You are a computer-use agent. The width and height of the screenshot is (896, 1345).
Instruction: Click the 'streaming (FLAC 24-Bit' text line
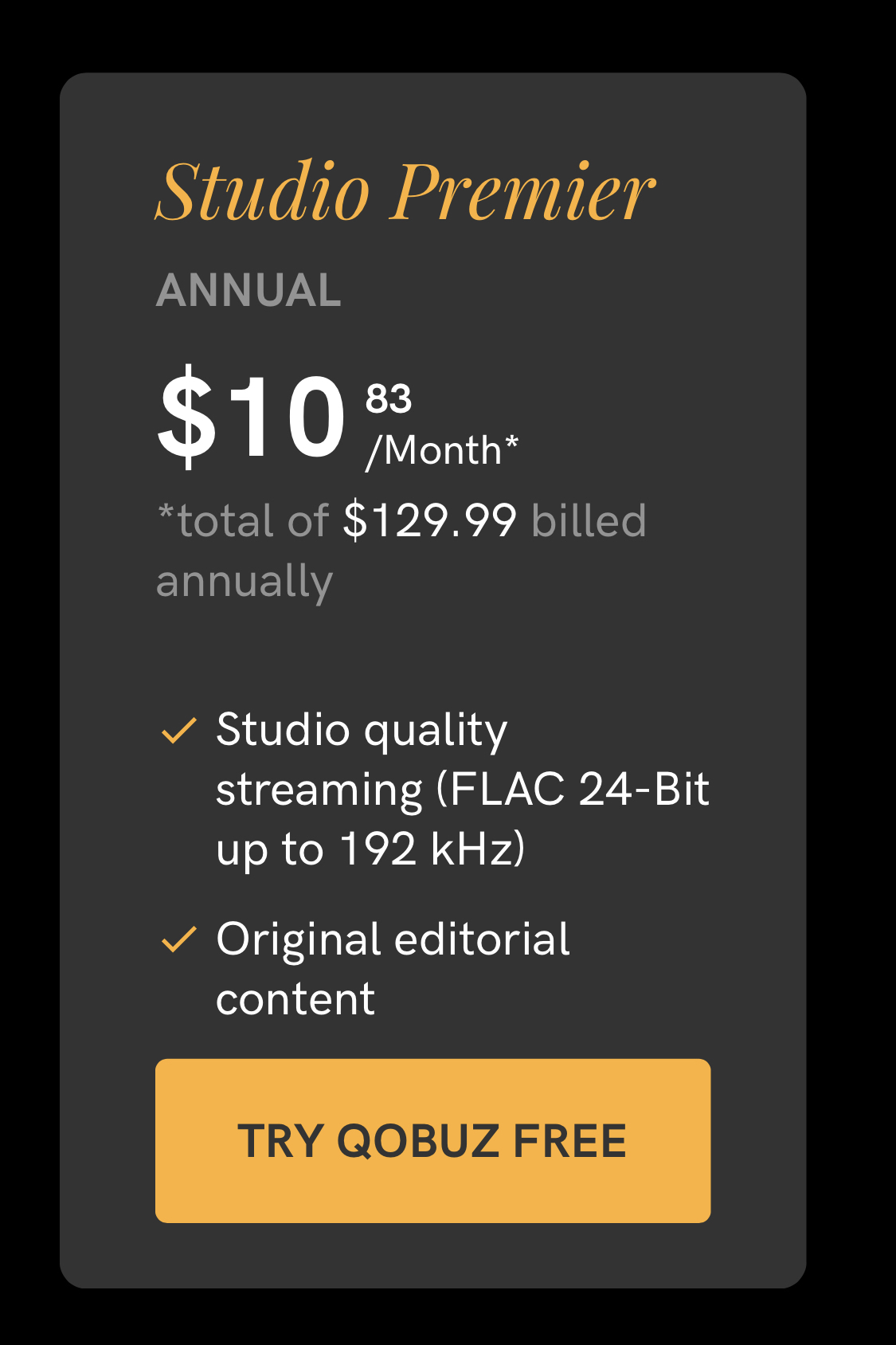click(463, 790)
